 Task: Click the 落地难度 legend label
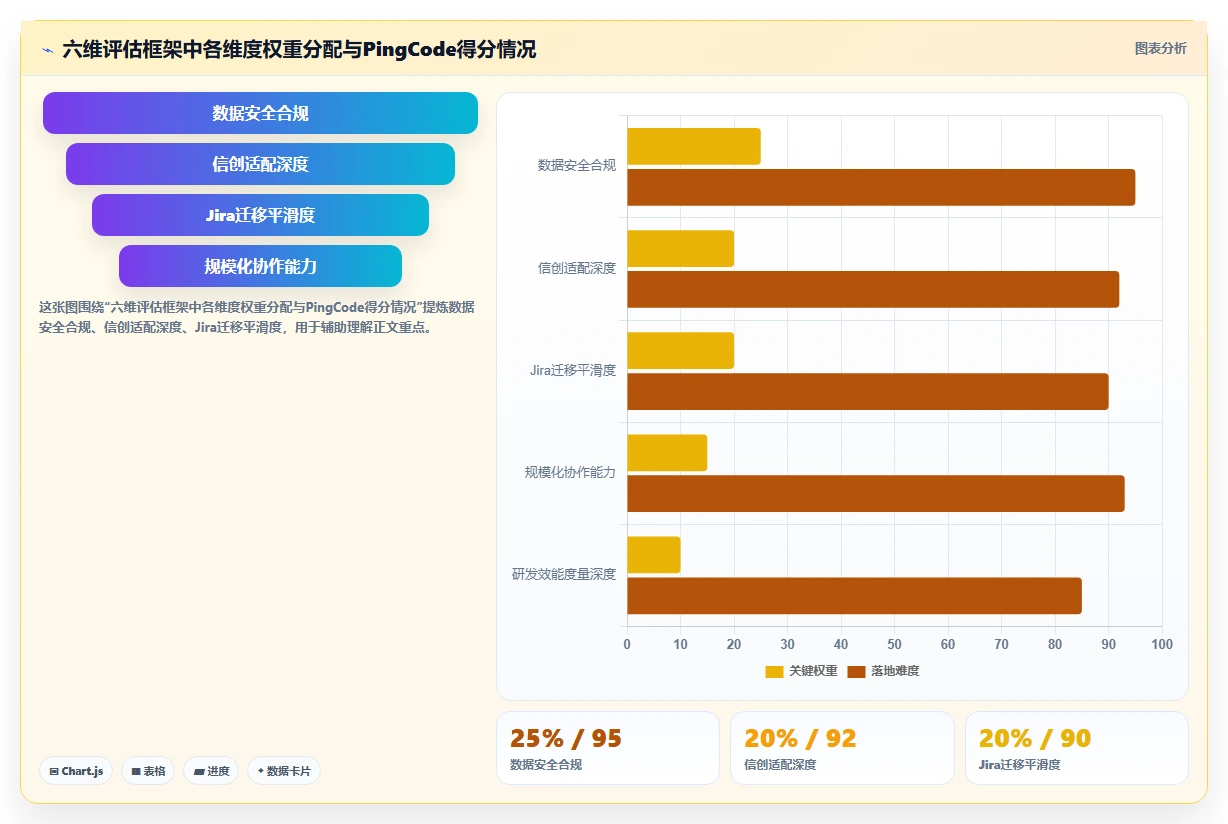(x=895, y=671)
